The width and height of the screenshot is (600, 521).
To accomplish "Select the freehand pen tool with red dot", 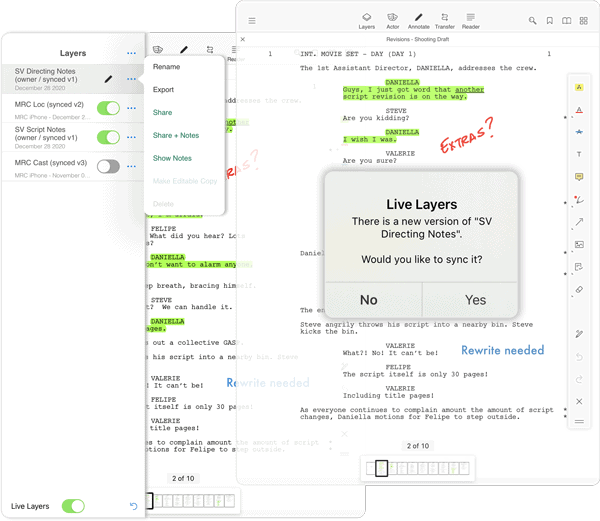I will [579, 199].
